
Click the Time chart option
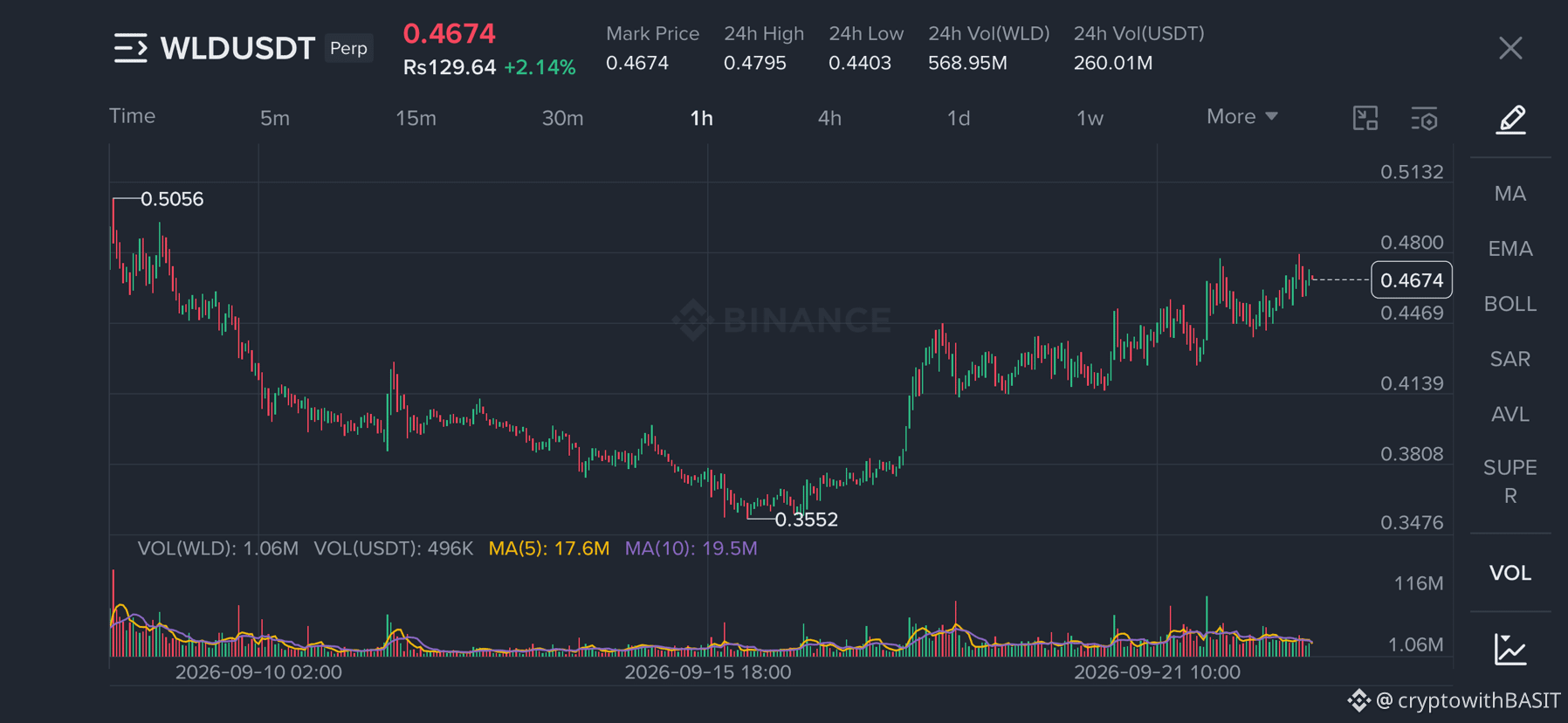coord(133,116)
